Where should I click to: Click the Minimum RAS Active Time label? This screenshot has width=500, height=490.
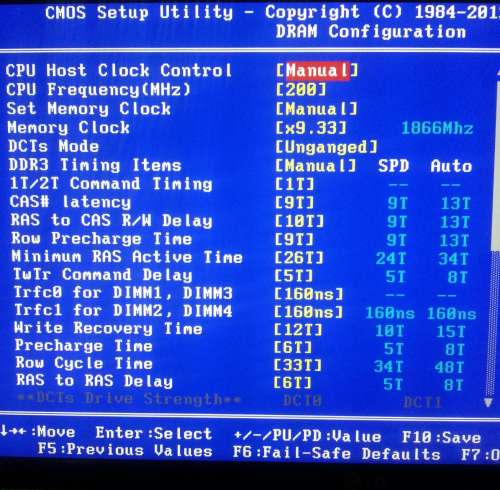[x=127, y=257]
